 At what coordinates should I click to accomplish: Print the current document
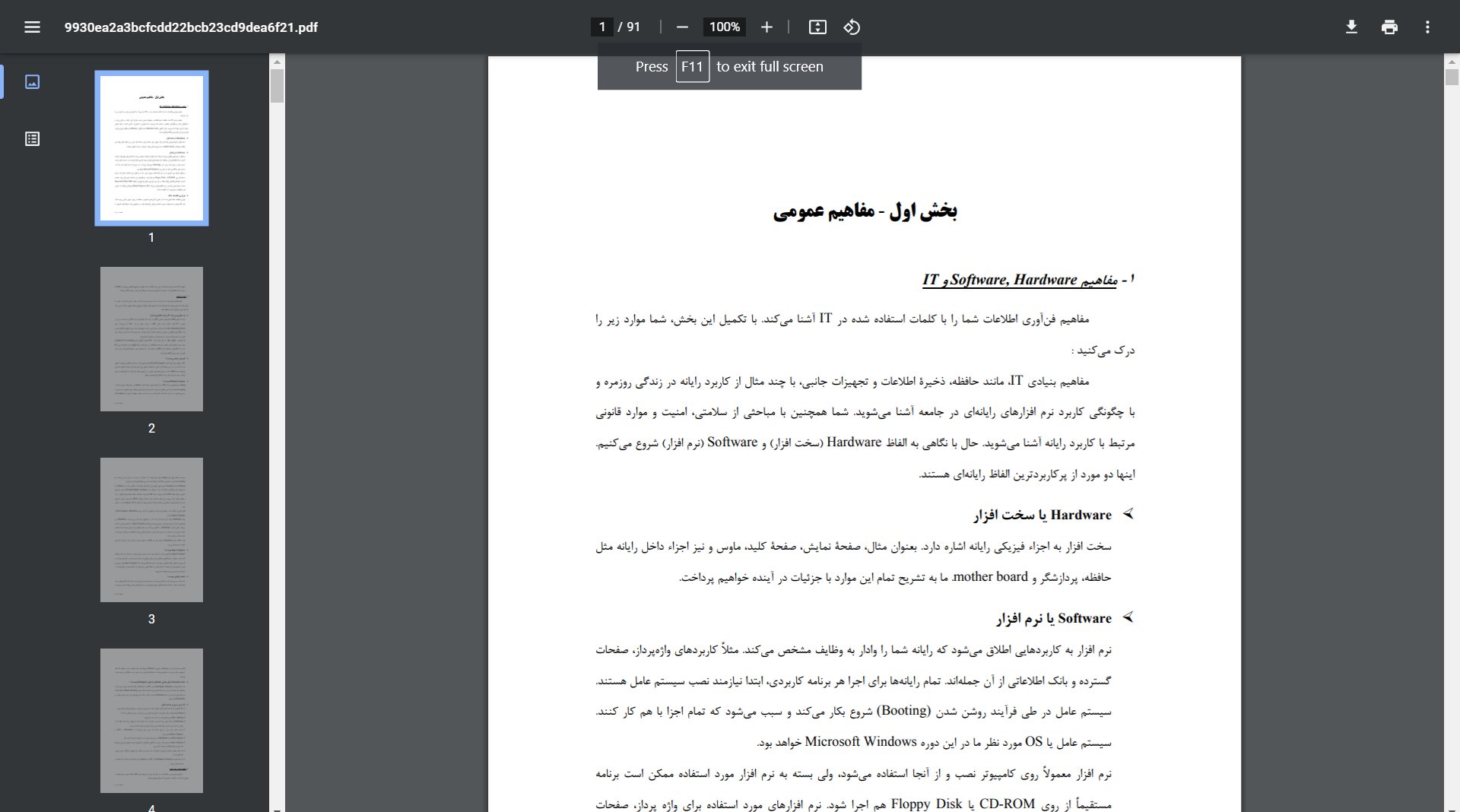[1389, 27]
